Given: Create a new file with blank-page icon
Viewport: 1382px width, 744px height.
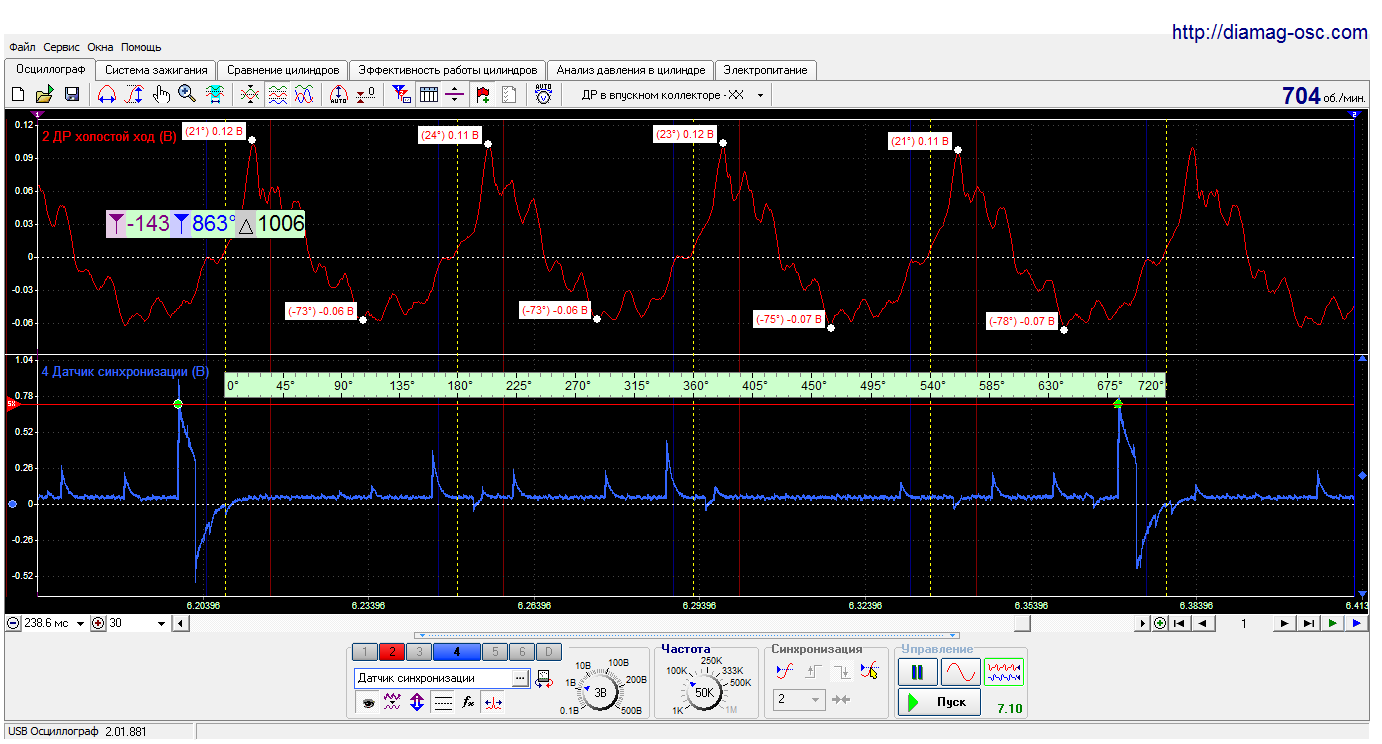Looking at the screenshot, I should click(x=18, y=95).
